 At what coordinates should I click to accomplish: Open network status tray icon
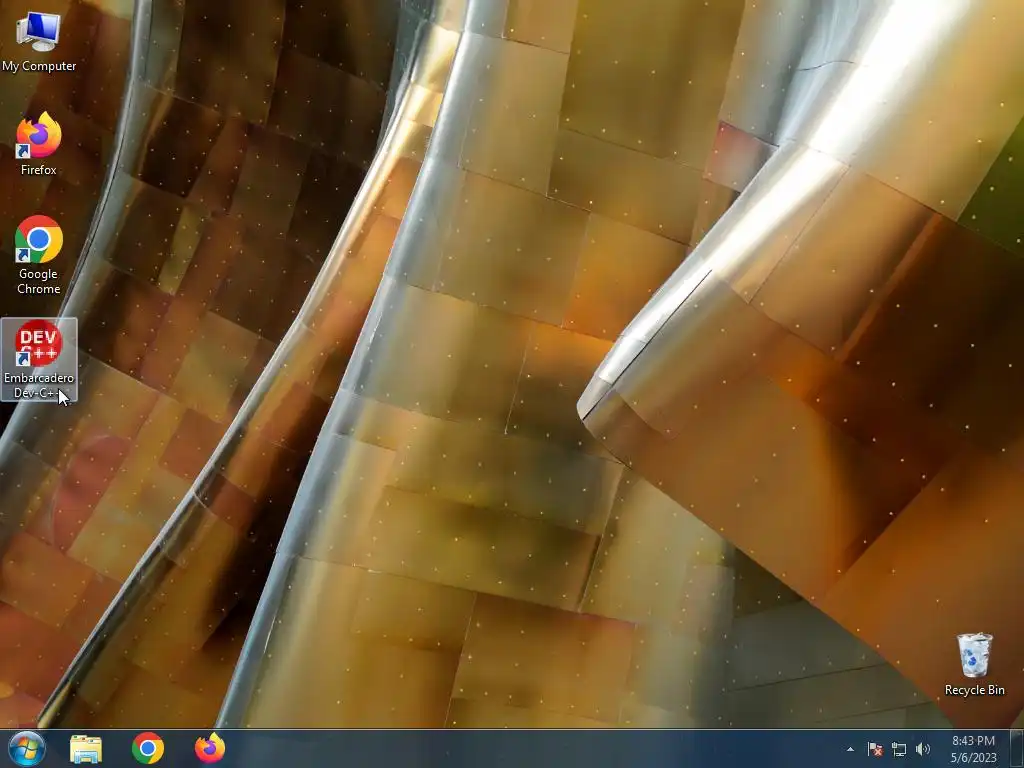click(x=899, y=750)
